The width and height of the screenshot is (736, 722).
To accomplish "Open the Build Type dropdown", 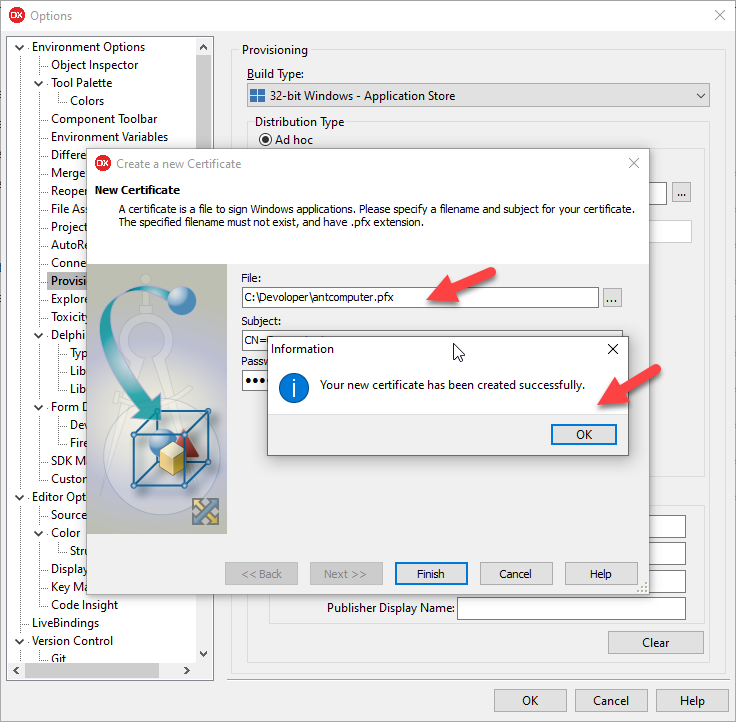I will pyautogui.click(x=700, y=96).
